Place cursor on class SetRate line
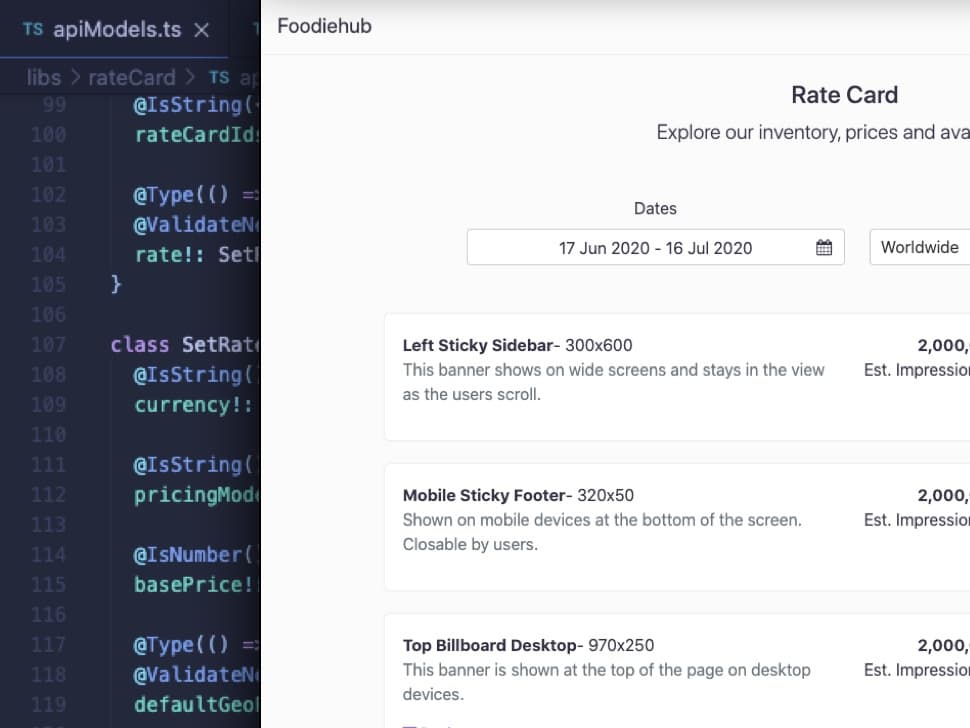 click(x=184, y=345)
